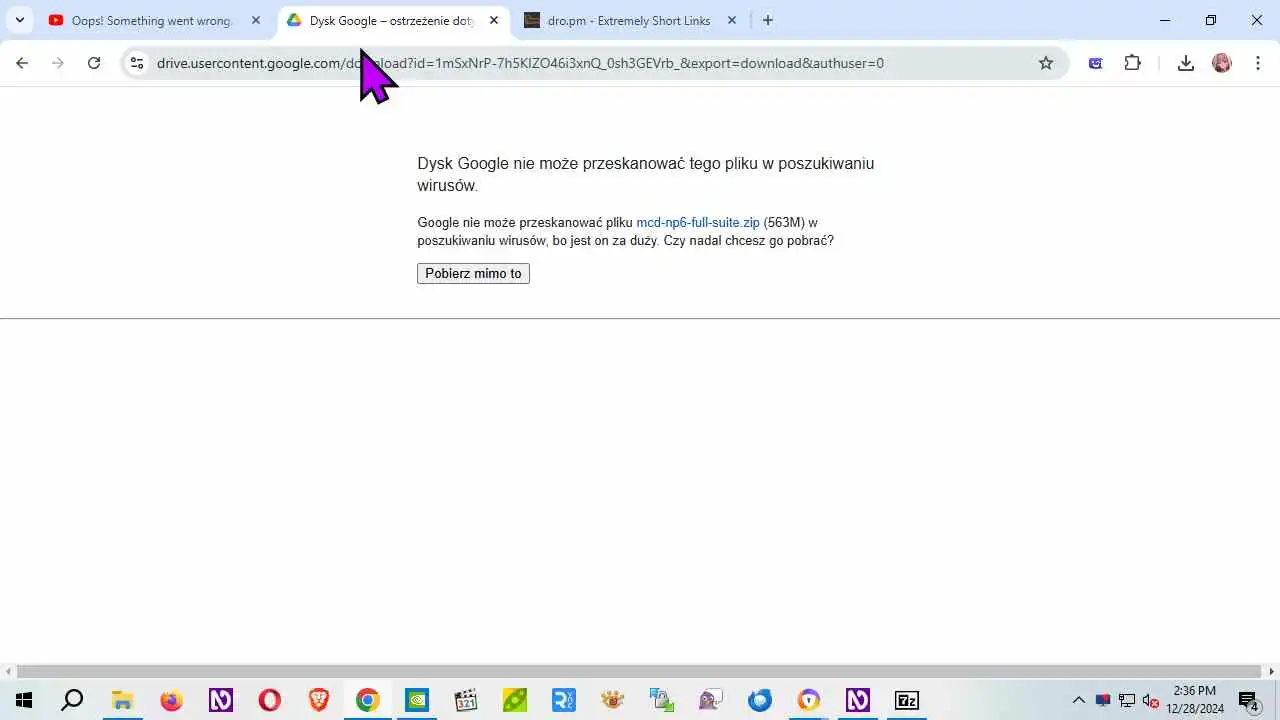Open the NVIDIA app from taskbar

point(416,700)
